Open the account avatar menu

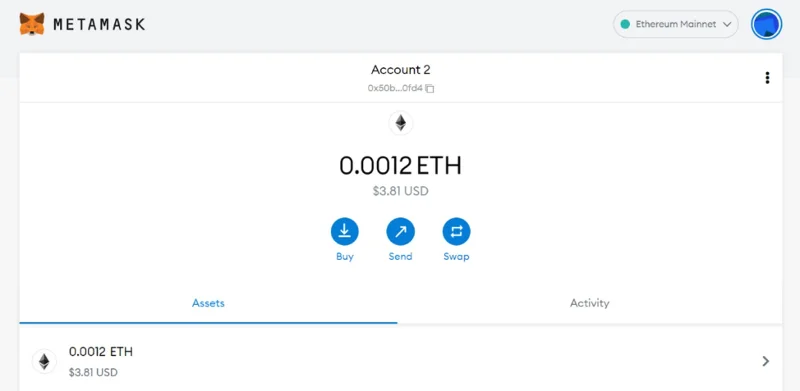point(766,24)
